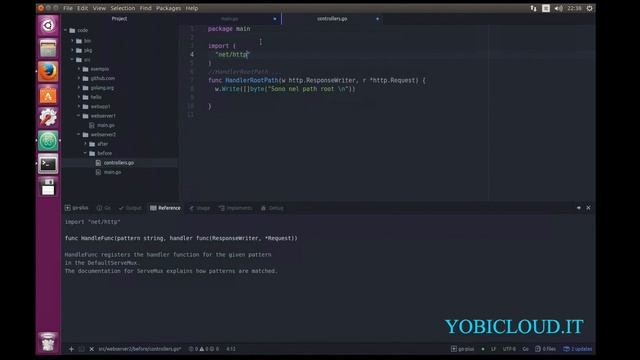Close the main.go tab dot icon
This screenshot has height=360, width=640.
275,19
